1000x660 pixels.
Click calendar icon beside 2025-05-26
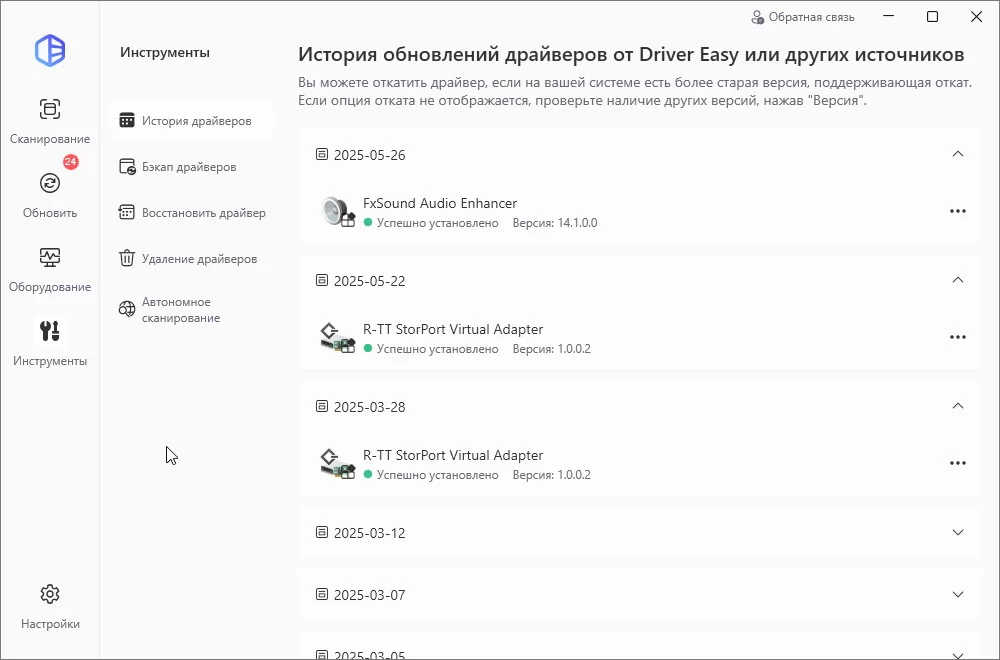(x=322, y=154)
